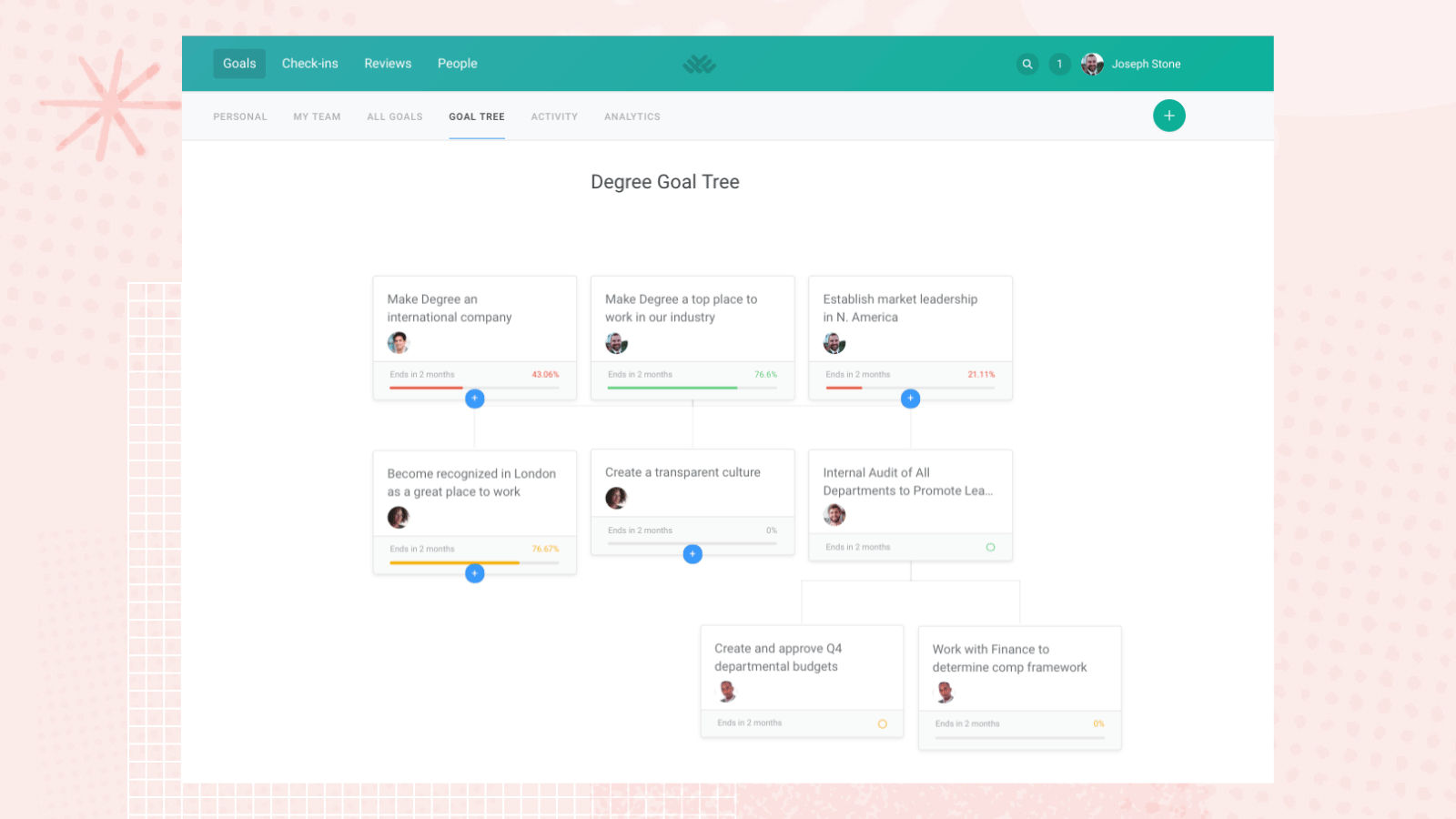
Task: Switch to the MY TEAM tab
Action: coord(317,116)
